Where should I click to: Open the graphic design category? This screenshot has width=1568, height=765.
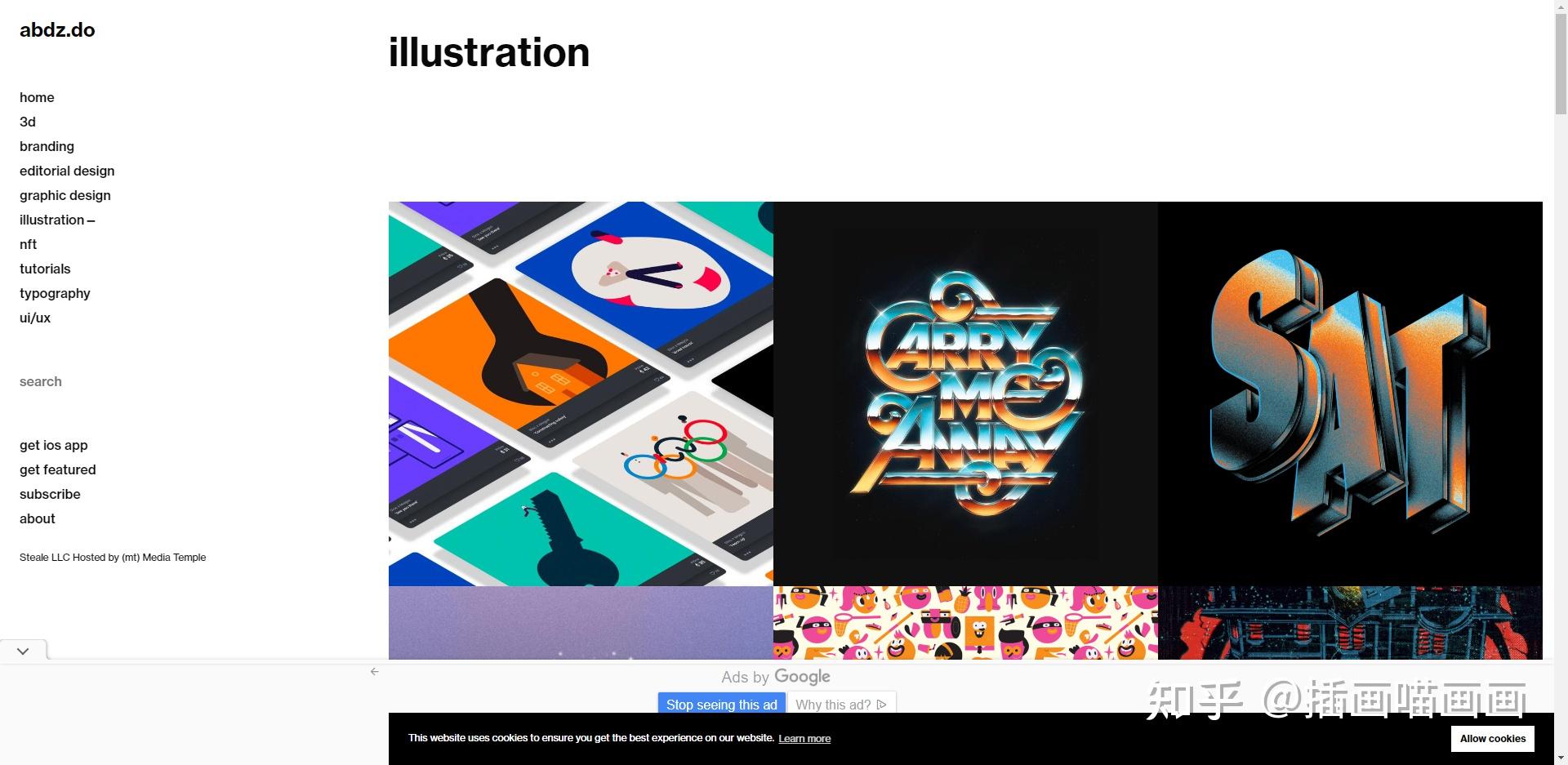point(65,195)
